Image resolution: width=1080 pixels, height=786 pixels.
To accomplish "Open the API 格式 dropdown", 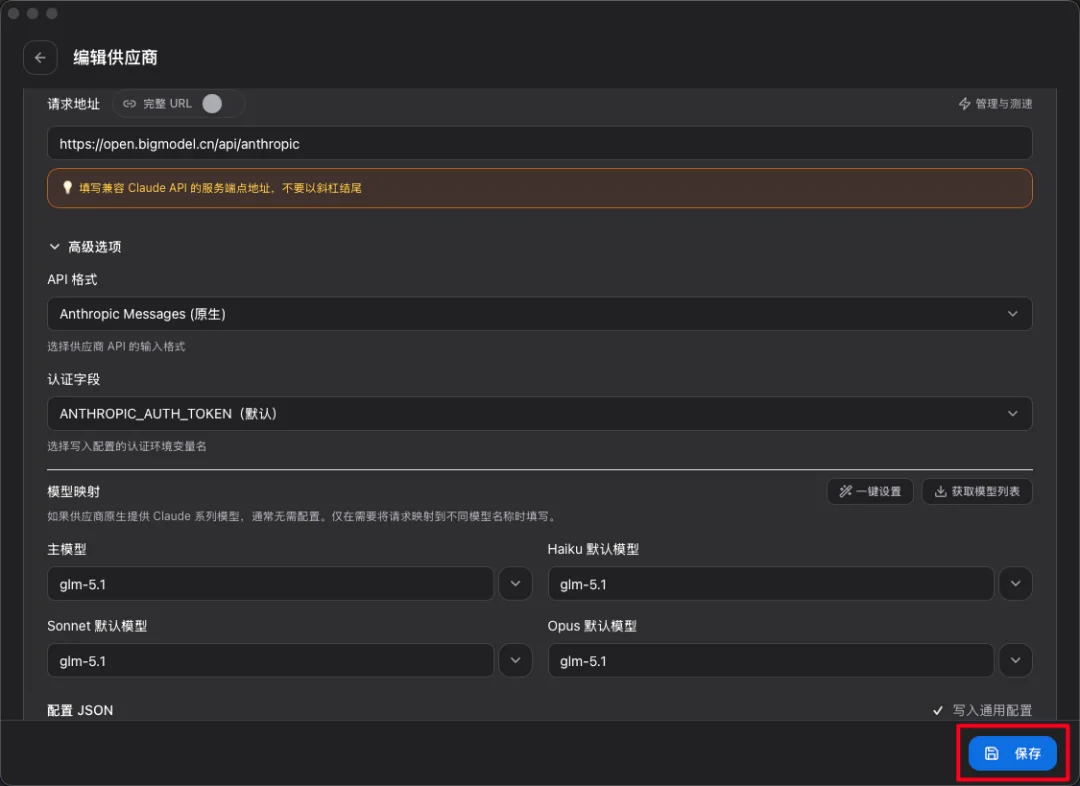I will [x=539, y=313].
